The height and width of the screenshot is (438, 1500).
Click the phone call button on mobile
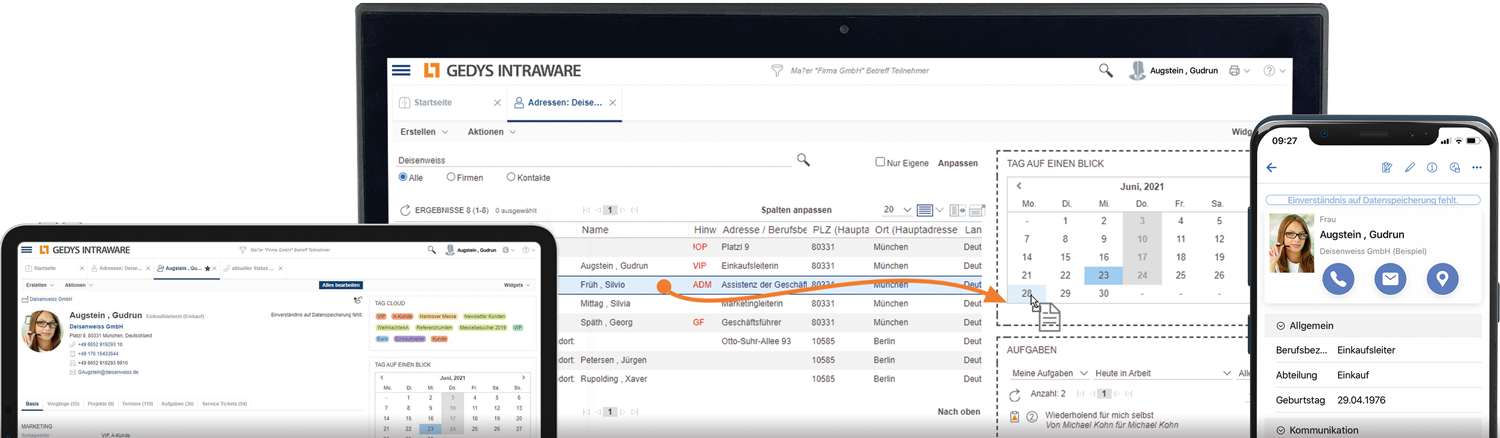pos(1338,279)
